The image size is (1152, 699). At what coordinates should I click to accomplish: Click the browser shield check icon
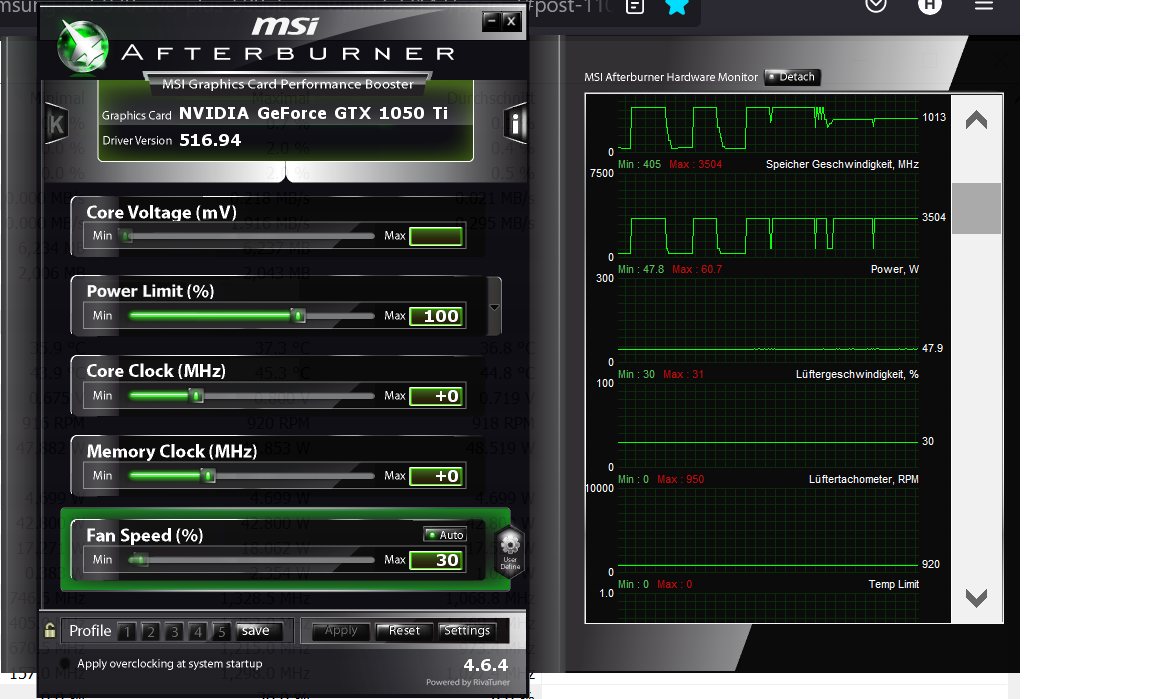[x=876, y=6]
